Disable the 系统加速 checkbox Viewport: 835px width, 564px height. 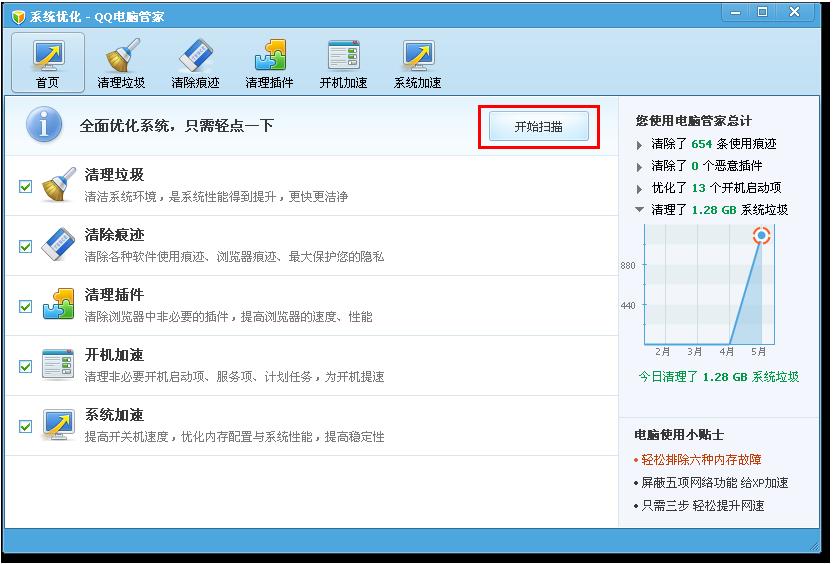click(x=25, y=426)
